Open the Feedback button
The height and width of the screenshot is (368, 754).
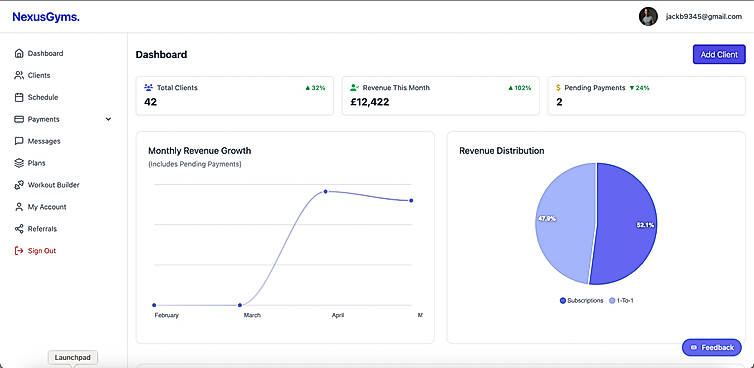[x=712, y=347]
